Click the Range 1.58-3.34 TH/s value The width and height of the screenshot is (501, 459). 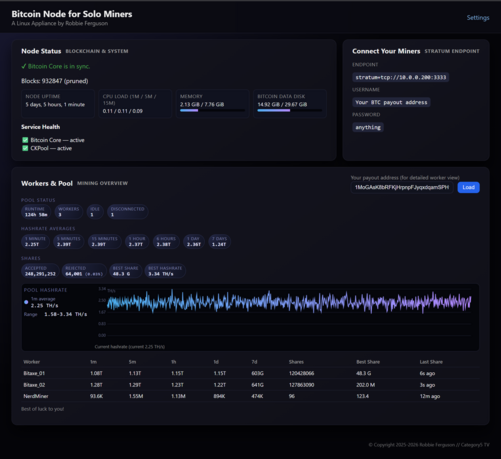click(x=65, y=314)
